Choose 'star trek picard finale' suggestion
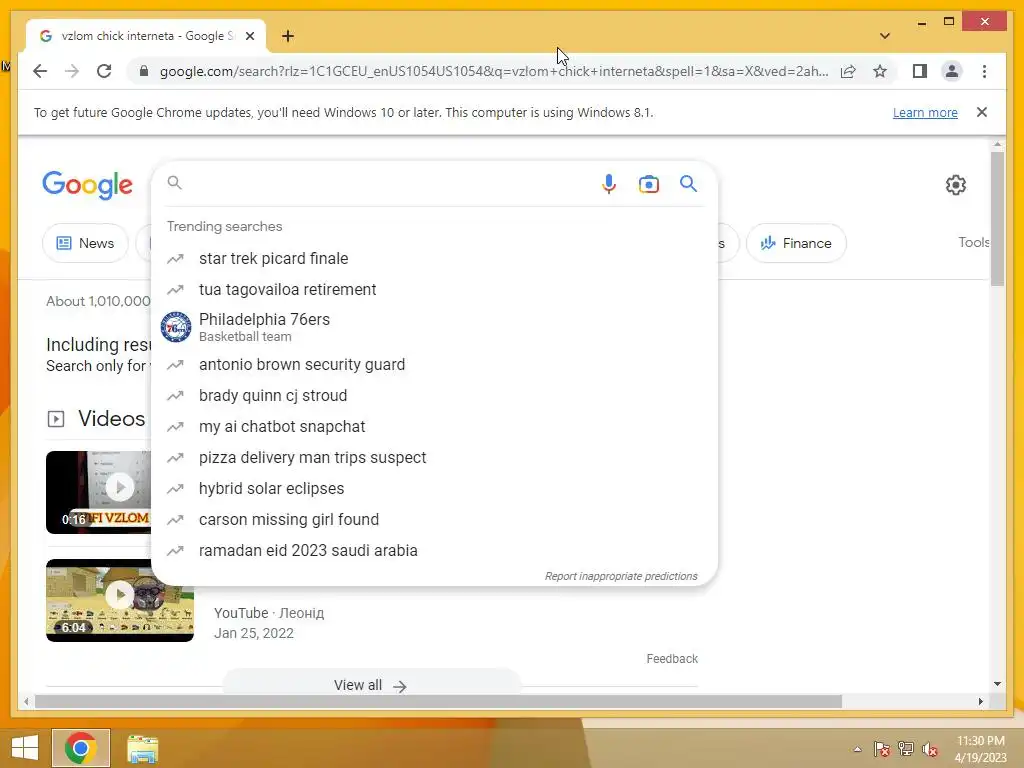The width and height of the screenshot is (1024, 768). 434,259
